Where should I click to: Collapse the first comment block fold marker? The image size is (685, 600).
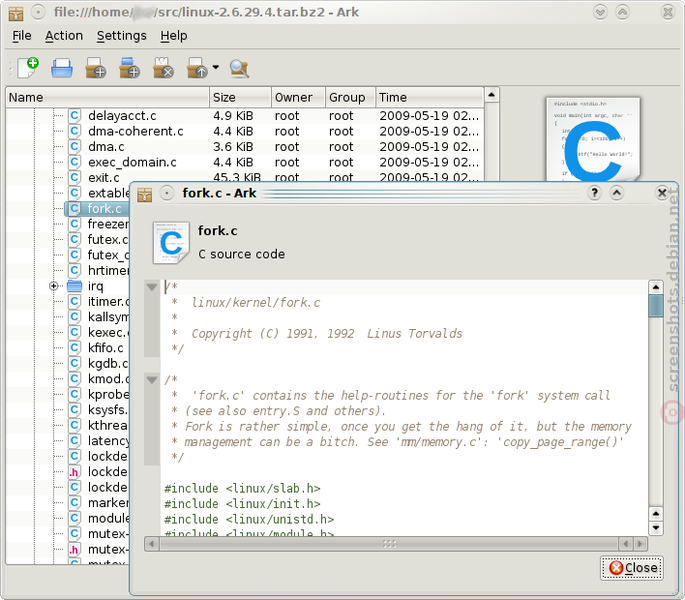click(152, 287)
